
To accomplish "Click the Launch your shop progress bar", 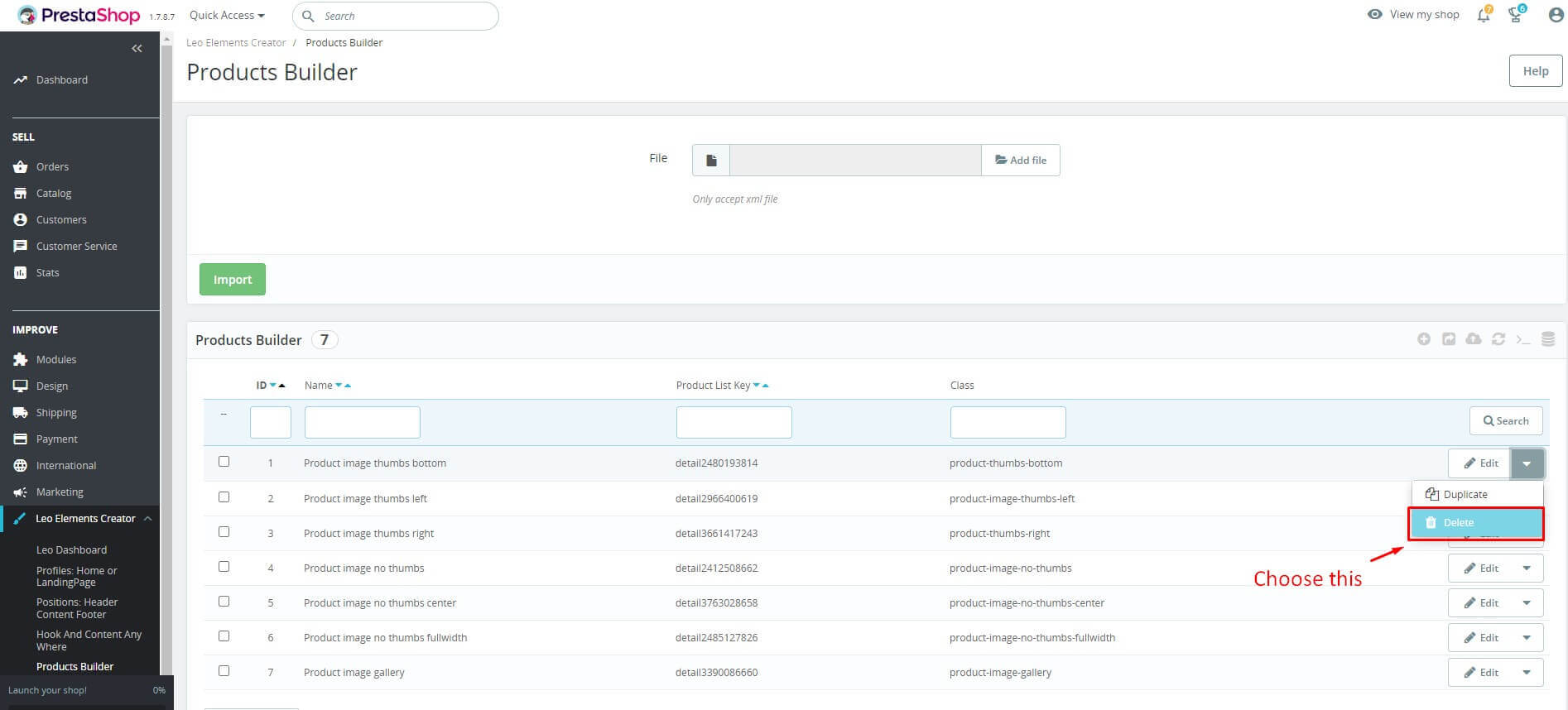I will click(x=87, y=690).
